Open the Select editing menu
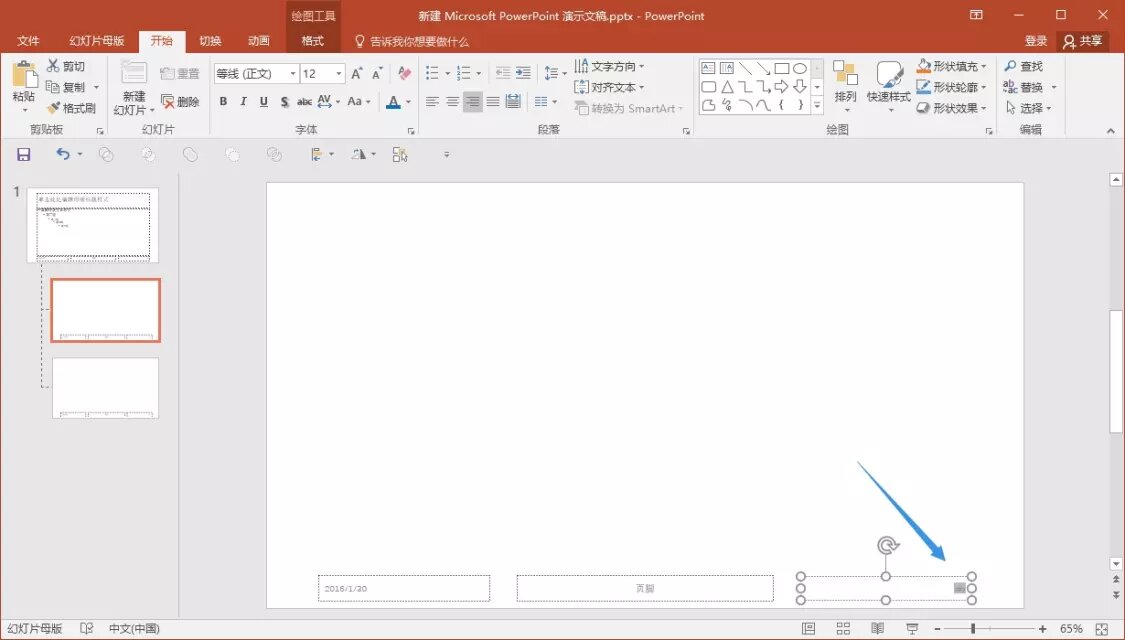 tap(1028, 108)
